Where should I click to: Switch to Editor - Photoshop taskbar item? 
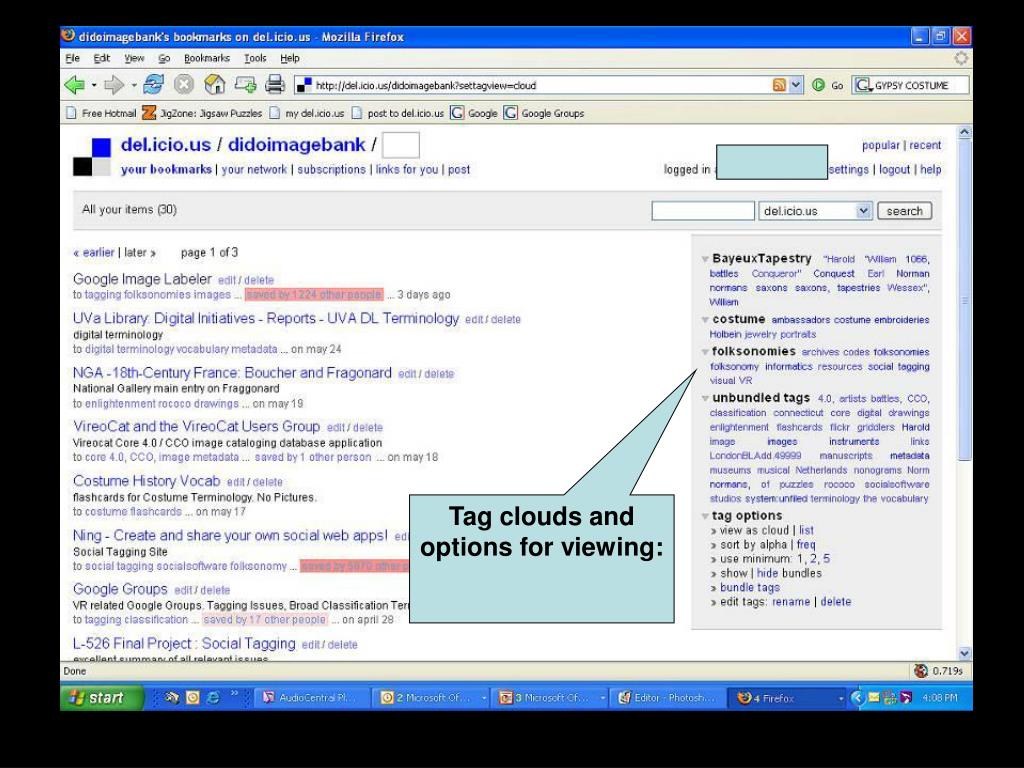pos(670,697)
